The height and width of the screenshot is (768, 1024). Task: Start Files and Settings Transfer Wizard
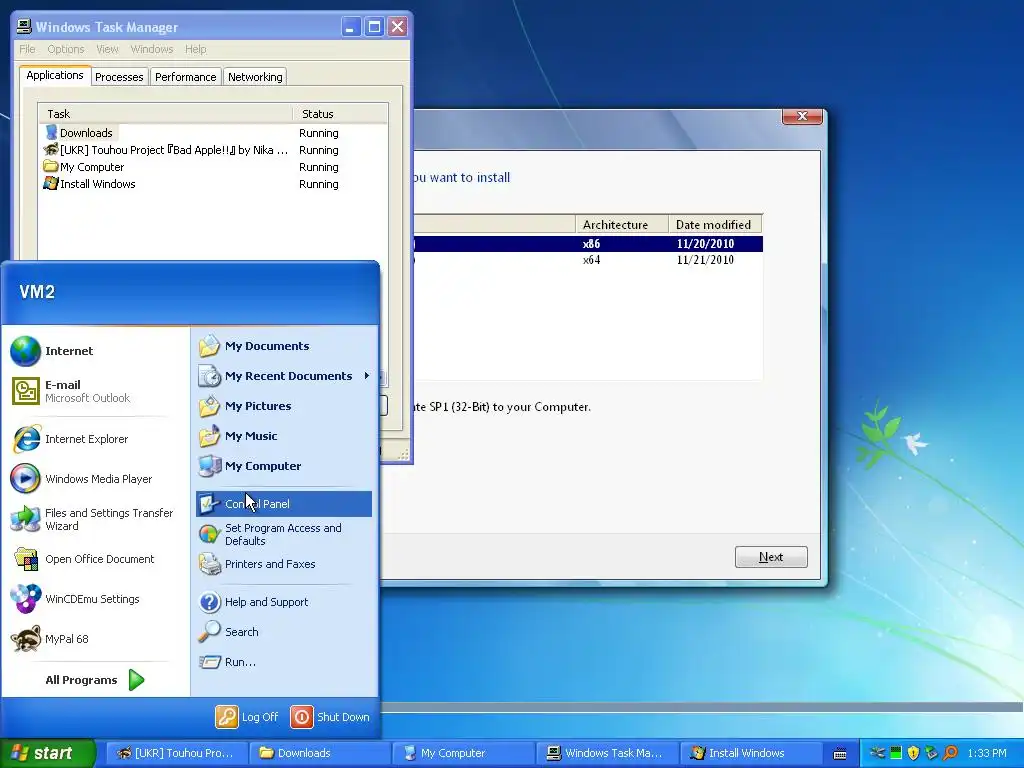(x=93, y=519)
